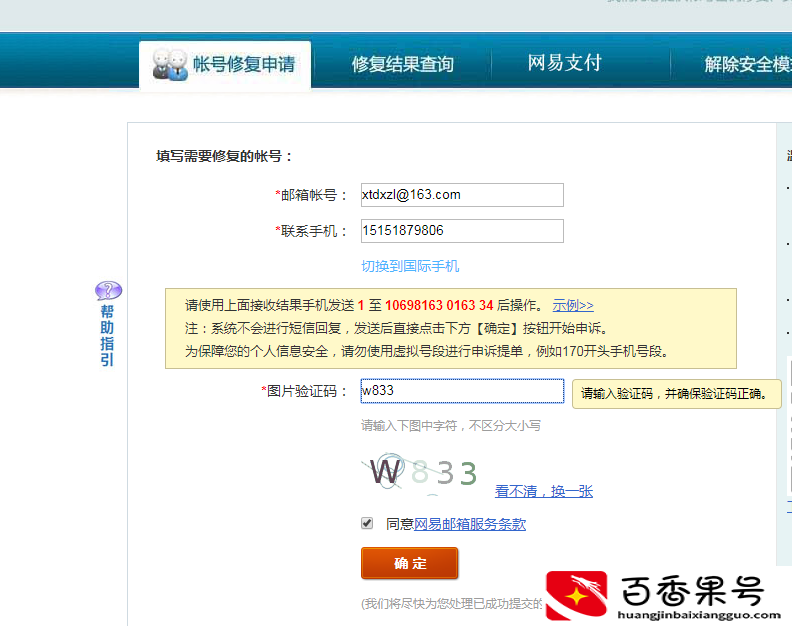Toggle the 同意 service terms checkbox

[x=367, y=523]
